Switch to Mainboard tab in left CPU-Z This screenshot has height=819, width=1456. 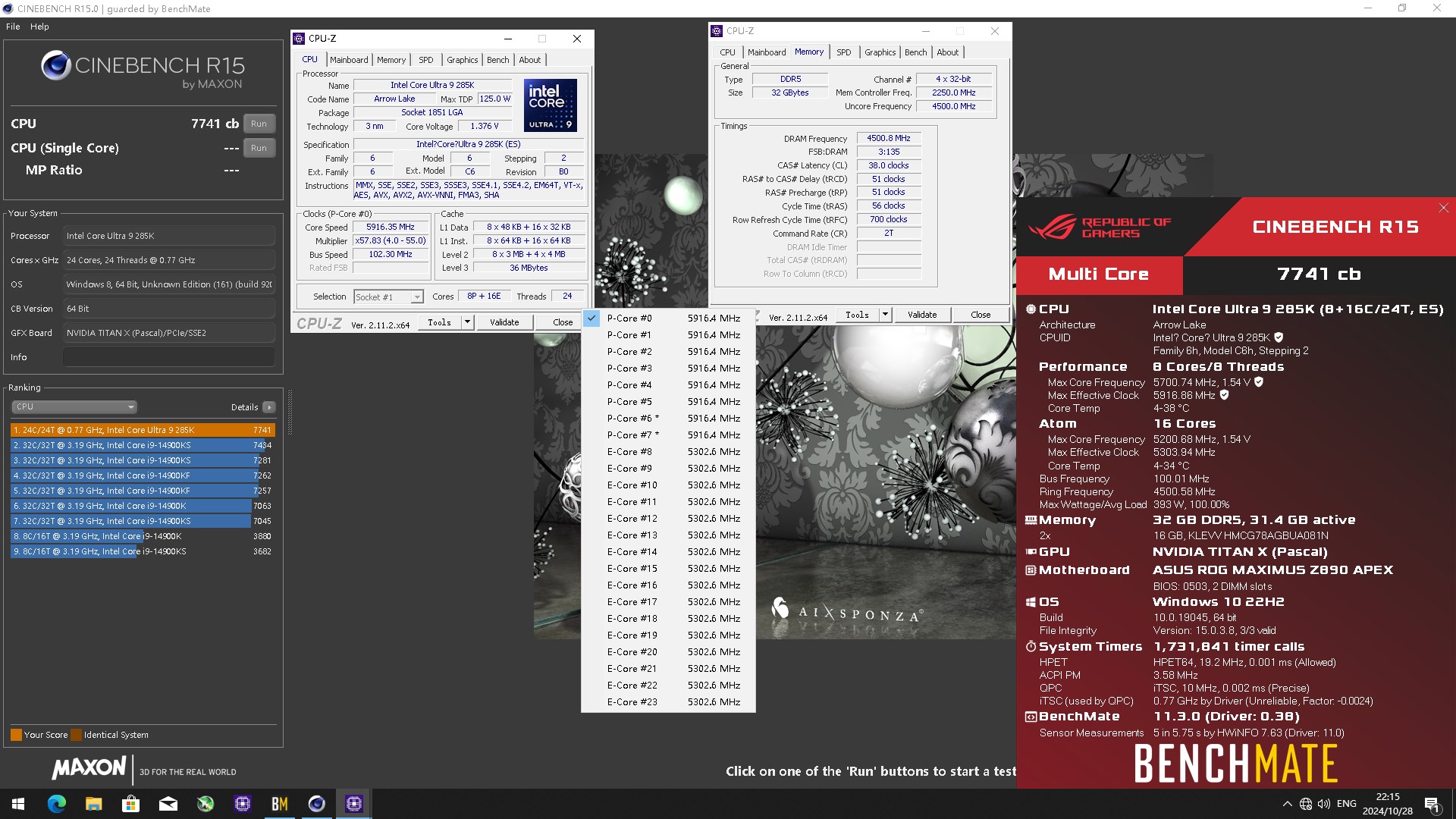(349, 60)
